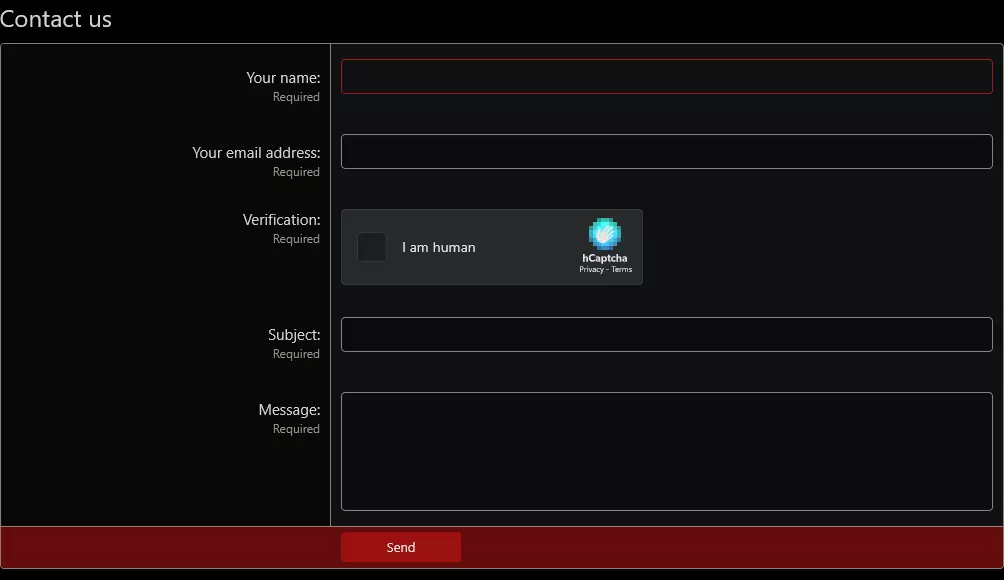Open the hCaptcha Privacy link

[x=591, y=270]
